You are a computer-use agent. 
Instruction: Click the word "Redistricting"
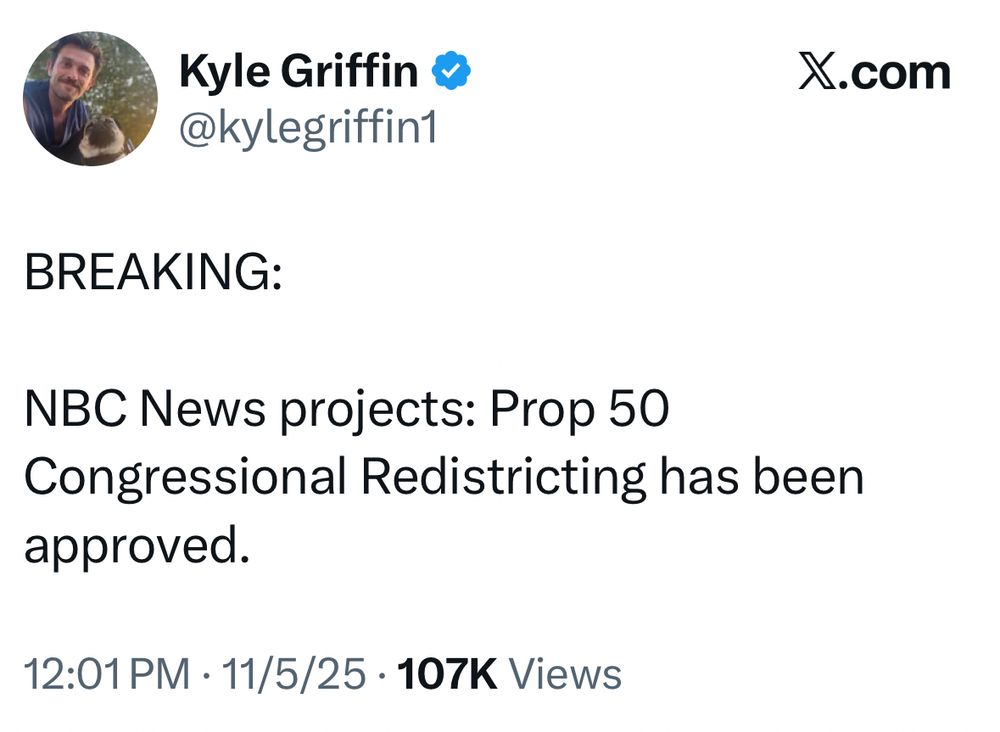point(504,478)
